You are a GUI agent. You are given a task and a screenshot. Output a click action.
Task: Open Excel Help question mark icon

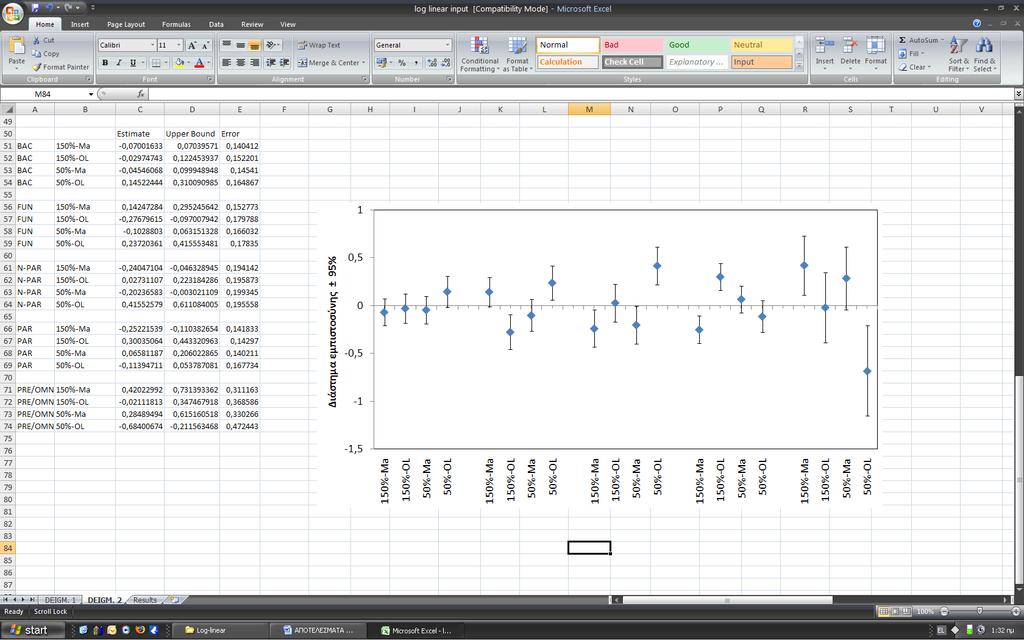pyautogui.click(x=977, y=24)
